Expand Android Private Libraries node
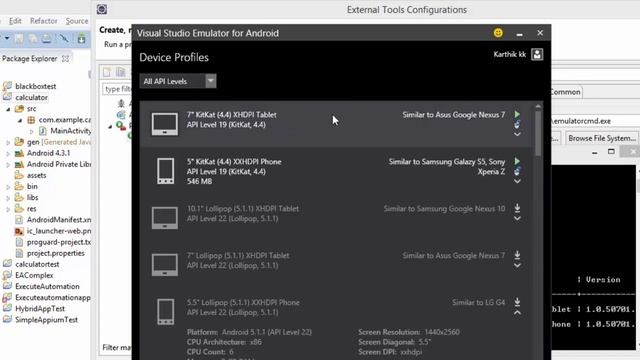640x360 pixels. pyautogui.click(x=8, y=164)
